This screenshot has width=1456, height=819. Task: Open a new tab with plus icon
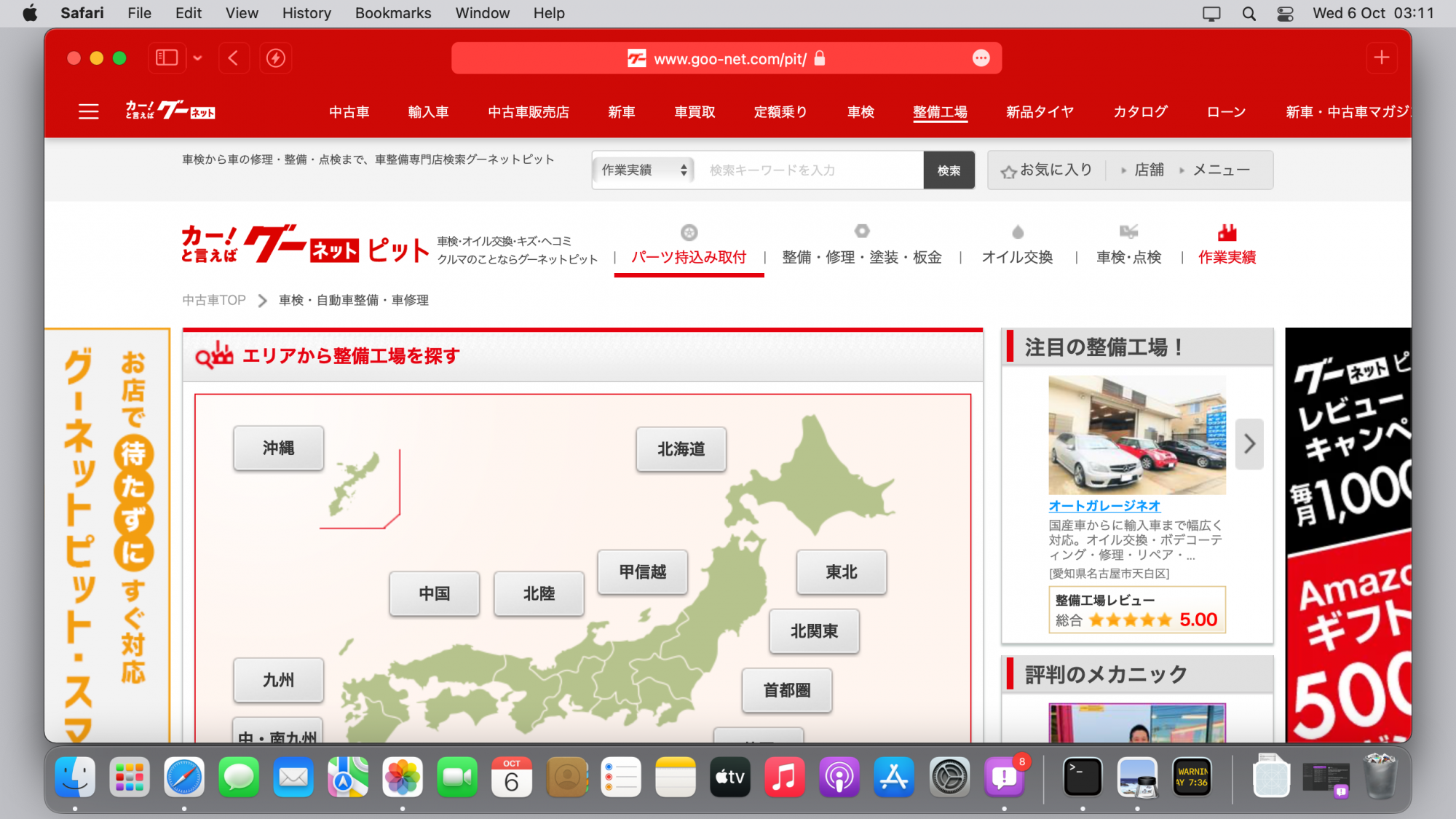(x=1381, y=58)
